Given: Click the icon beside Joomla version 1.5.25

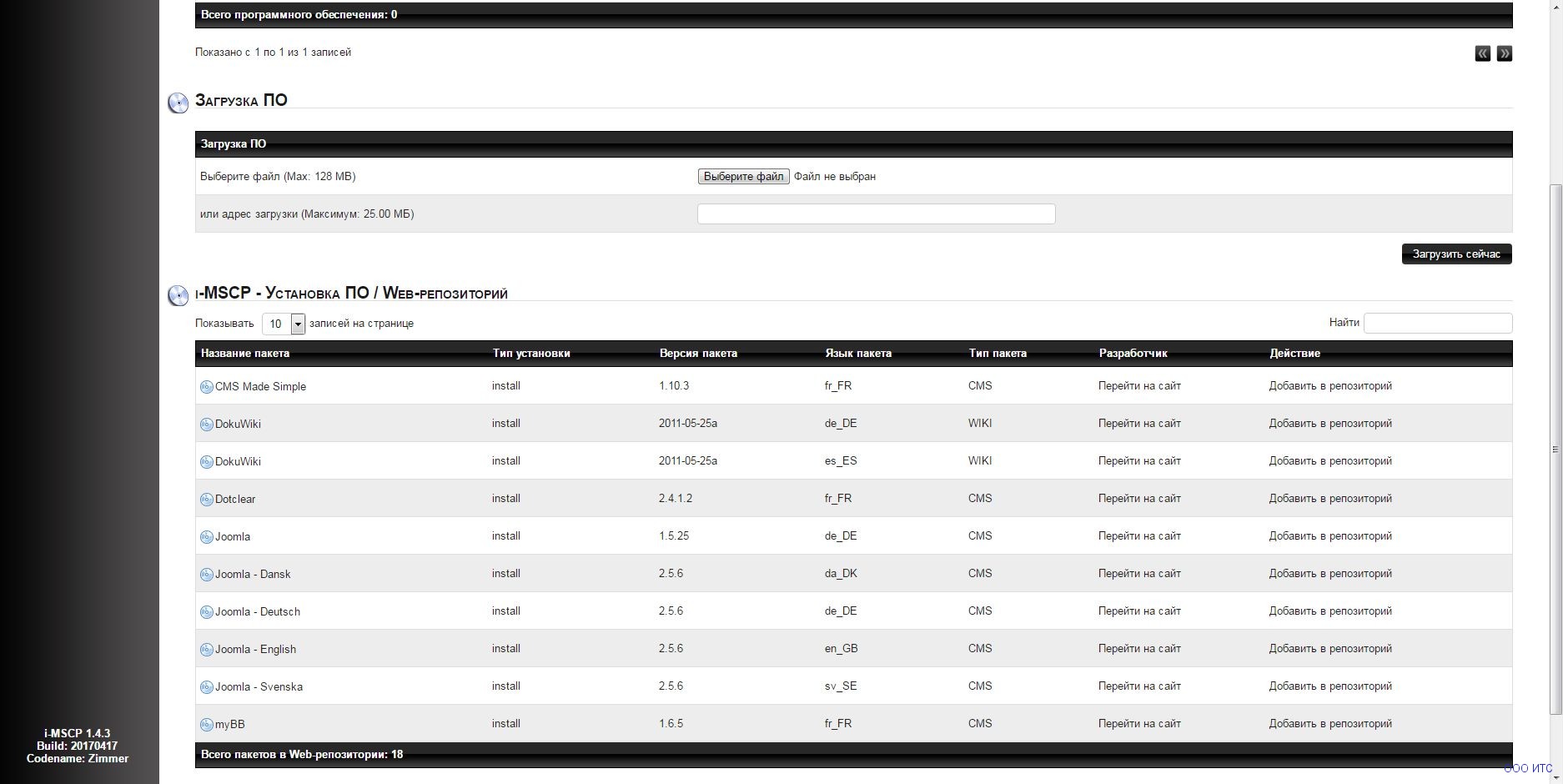Looking at the screenshot, I should [207, 537].
